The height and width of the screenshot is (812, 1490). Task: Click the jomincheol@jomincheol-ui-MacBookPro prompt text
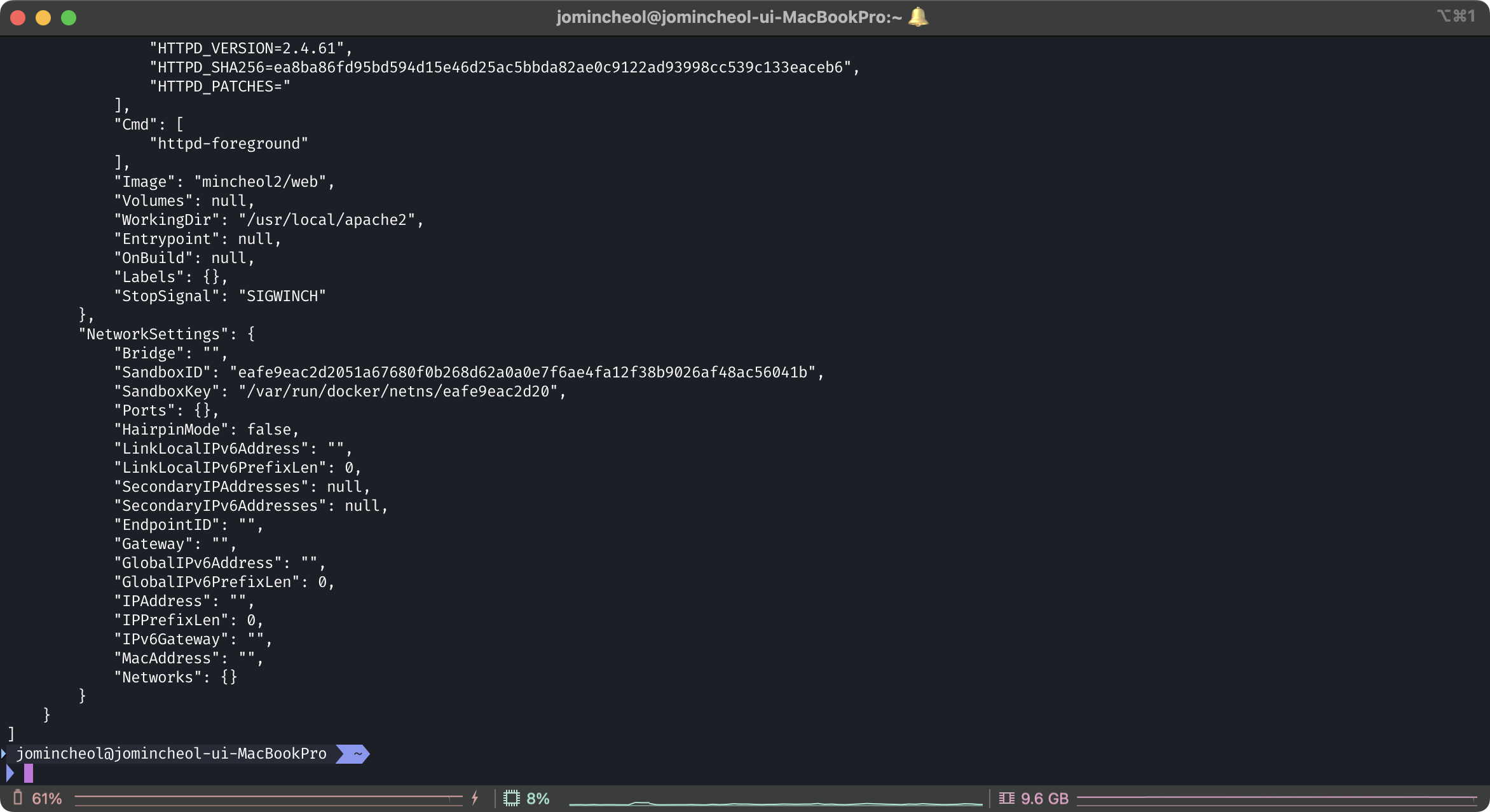[171, 754]
